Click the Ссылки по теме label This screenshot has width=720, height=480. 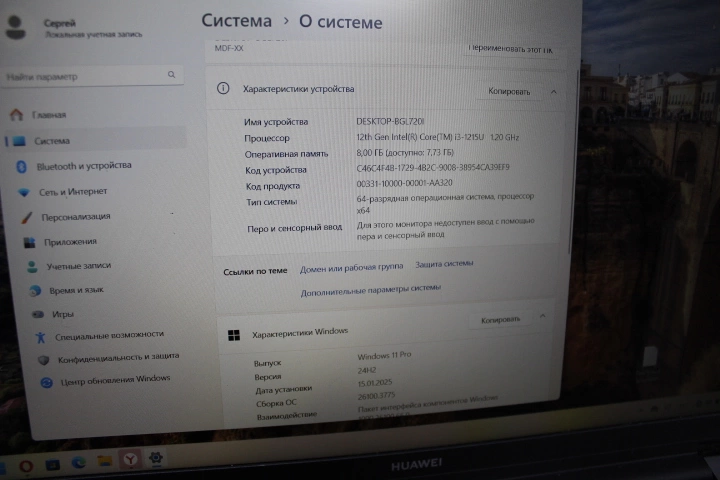click(255, 271)
